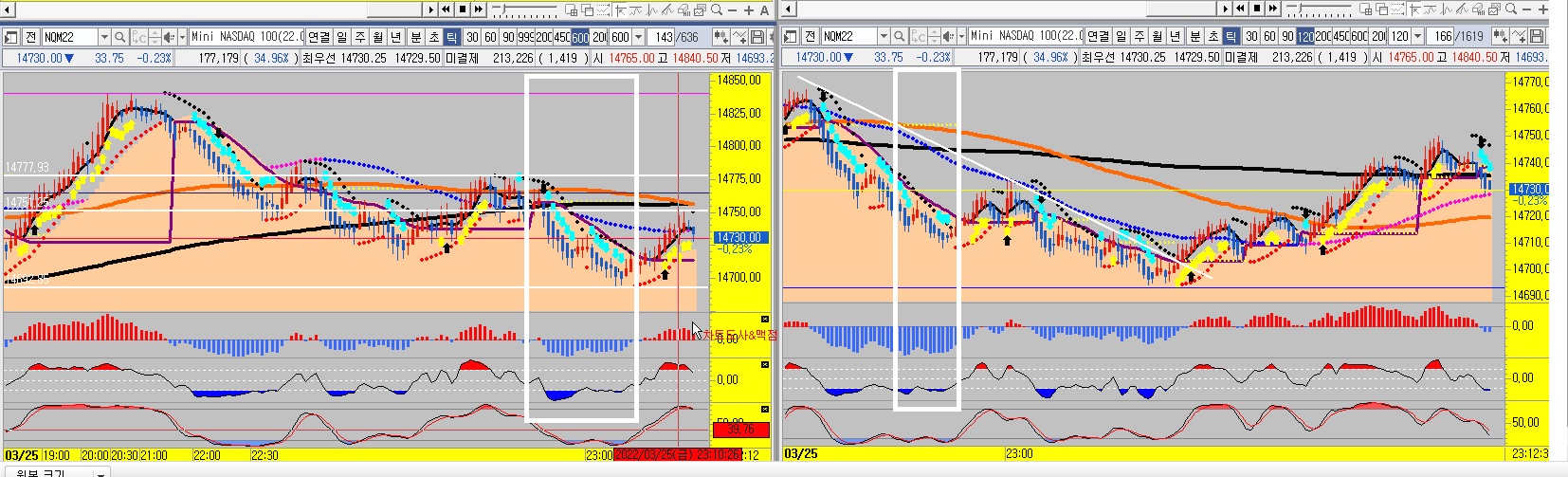Select 년 yearly period in left chart
Viewport: 1568px width, 477px height.
click(396, 37)
